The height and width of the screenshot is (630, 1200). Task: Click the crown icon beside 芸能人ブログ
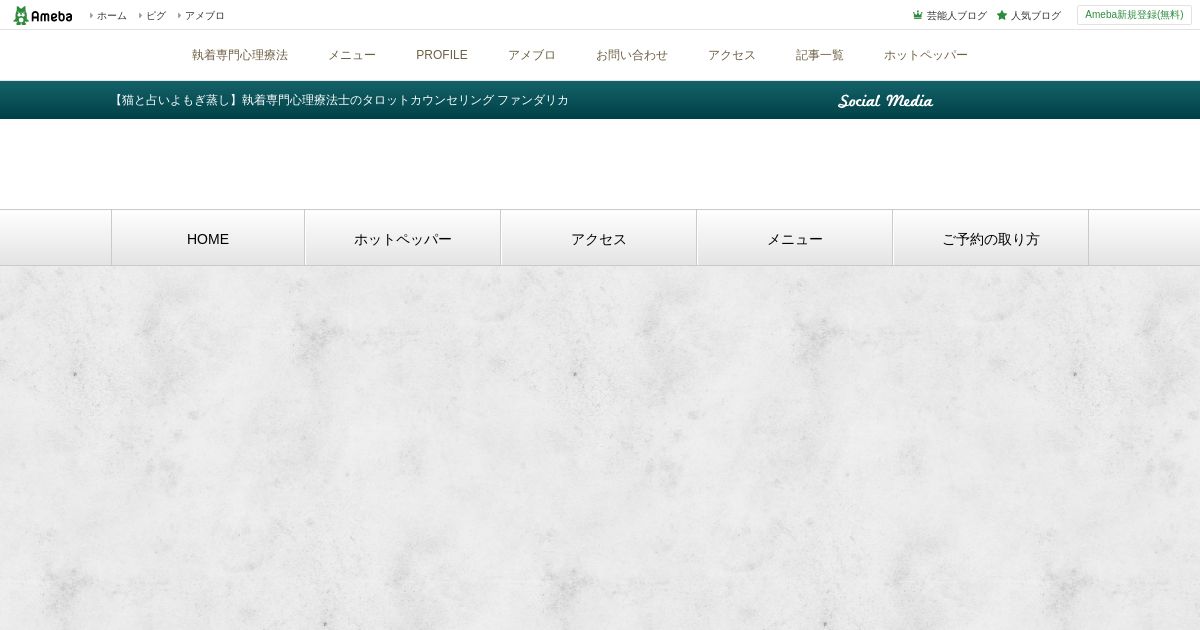pyautogui.click(x=918, y=15)
